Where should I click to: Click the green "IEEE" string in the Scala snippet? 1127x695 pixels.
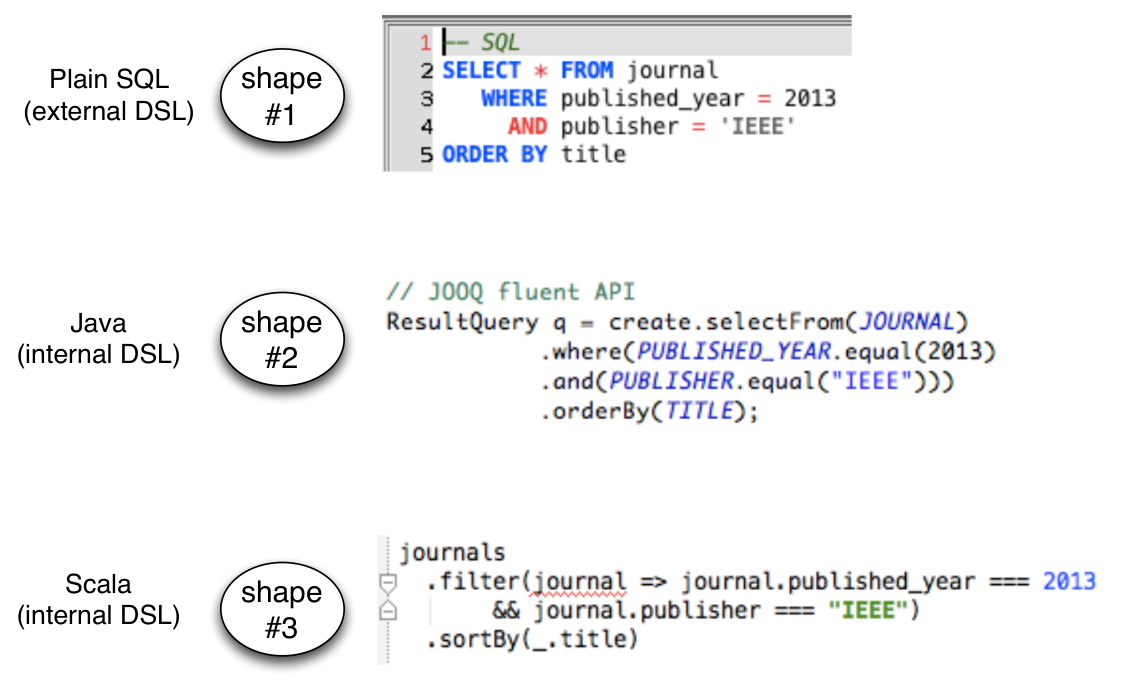[869, 610]
